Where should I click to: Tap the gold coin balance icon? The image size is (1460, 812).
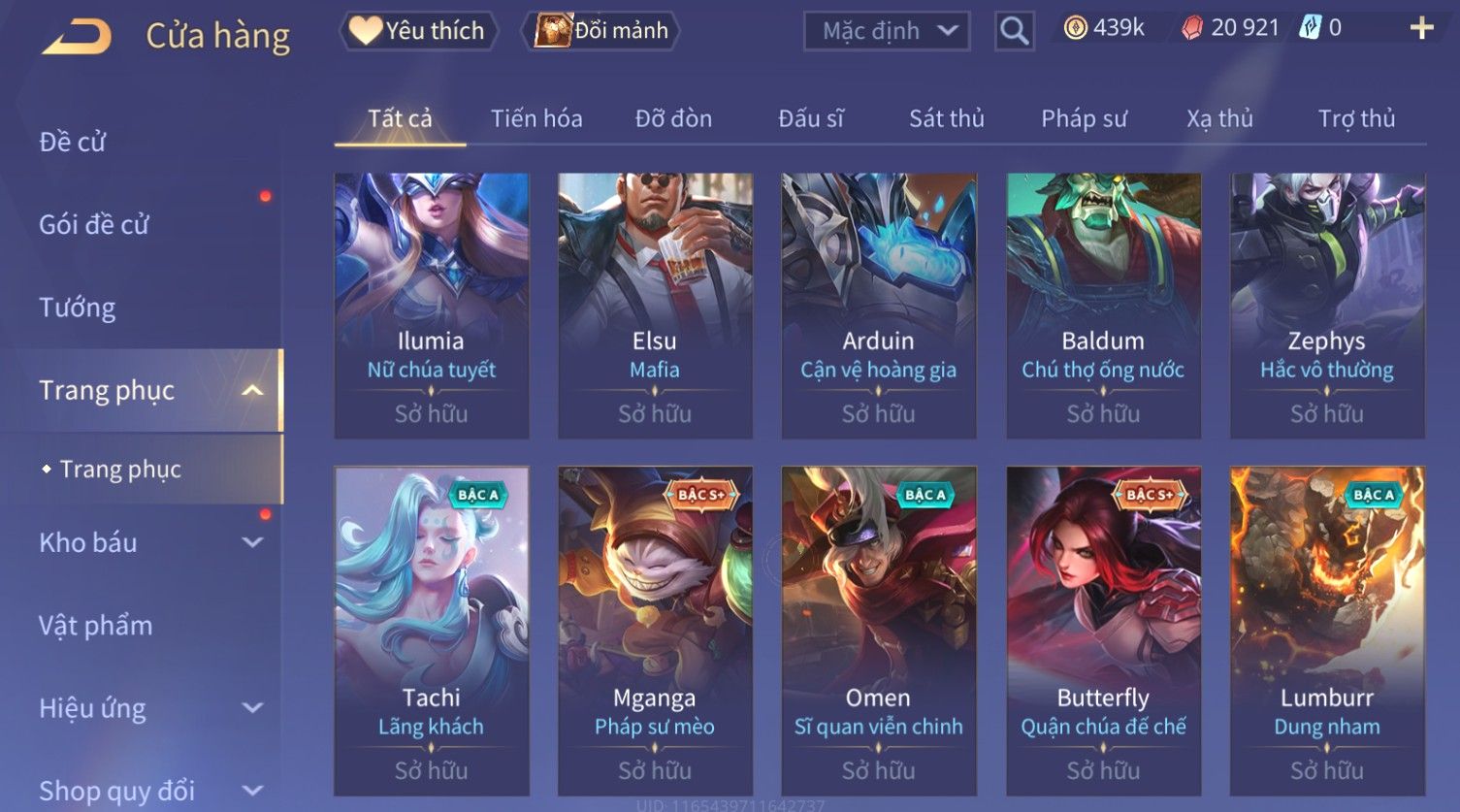click(x=1075, y=28)
